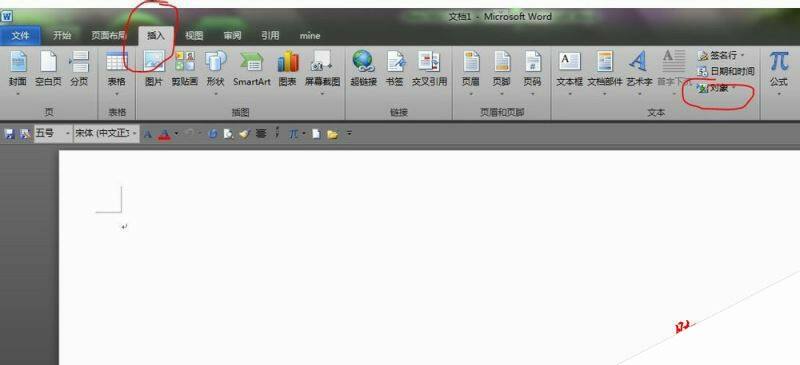
Task: Insert a hyperlink via 超链接
Action: [x=363, y=69]
